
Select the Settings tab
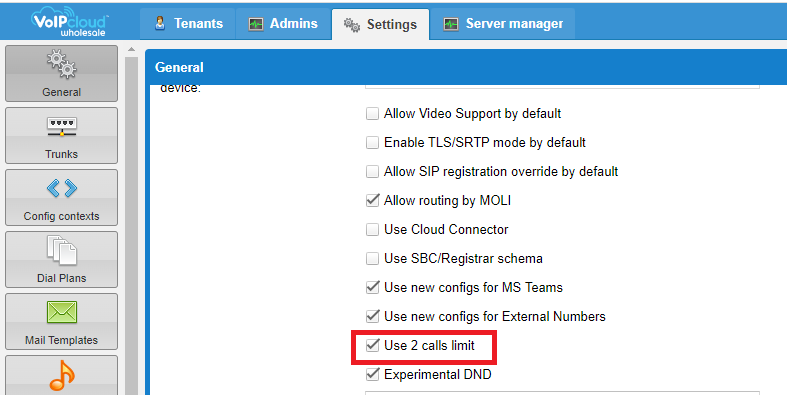tap(380, 24)
